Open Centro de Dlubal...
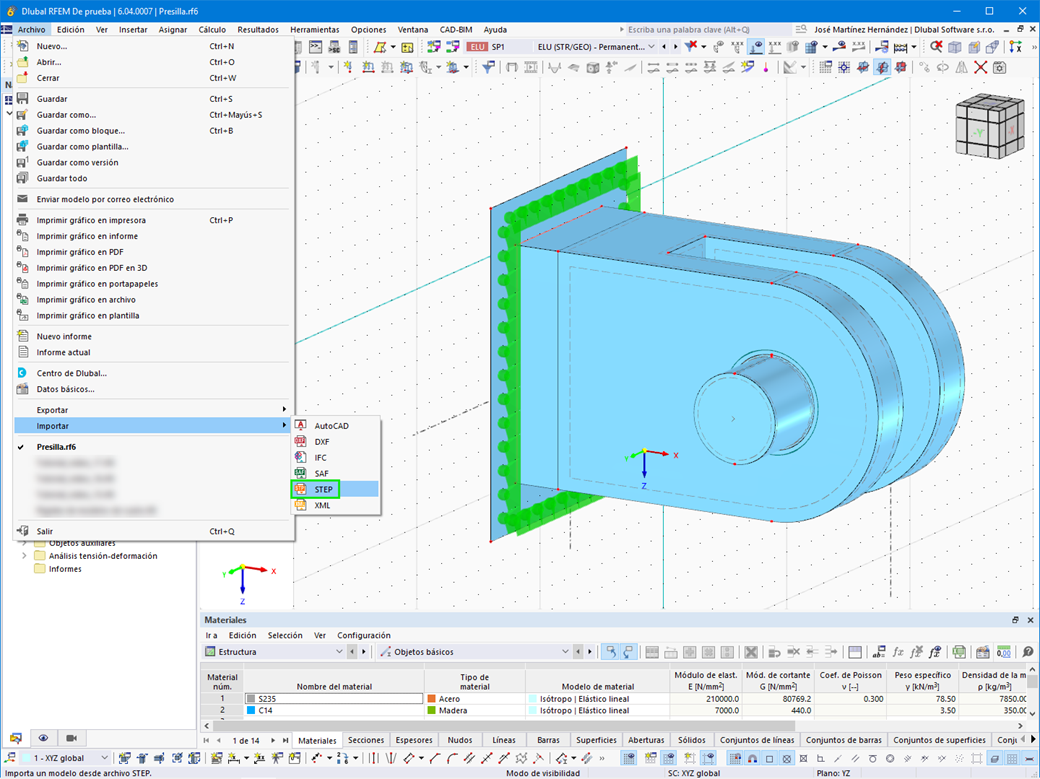1040x779 pixels. (153, 373)
